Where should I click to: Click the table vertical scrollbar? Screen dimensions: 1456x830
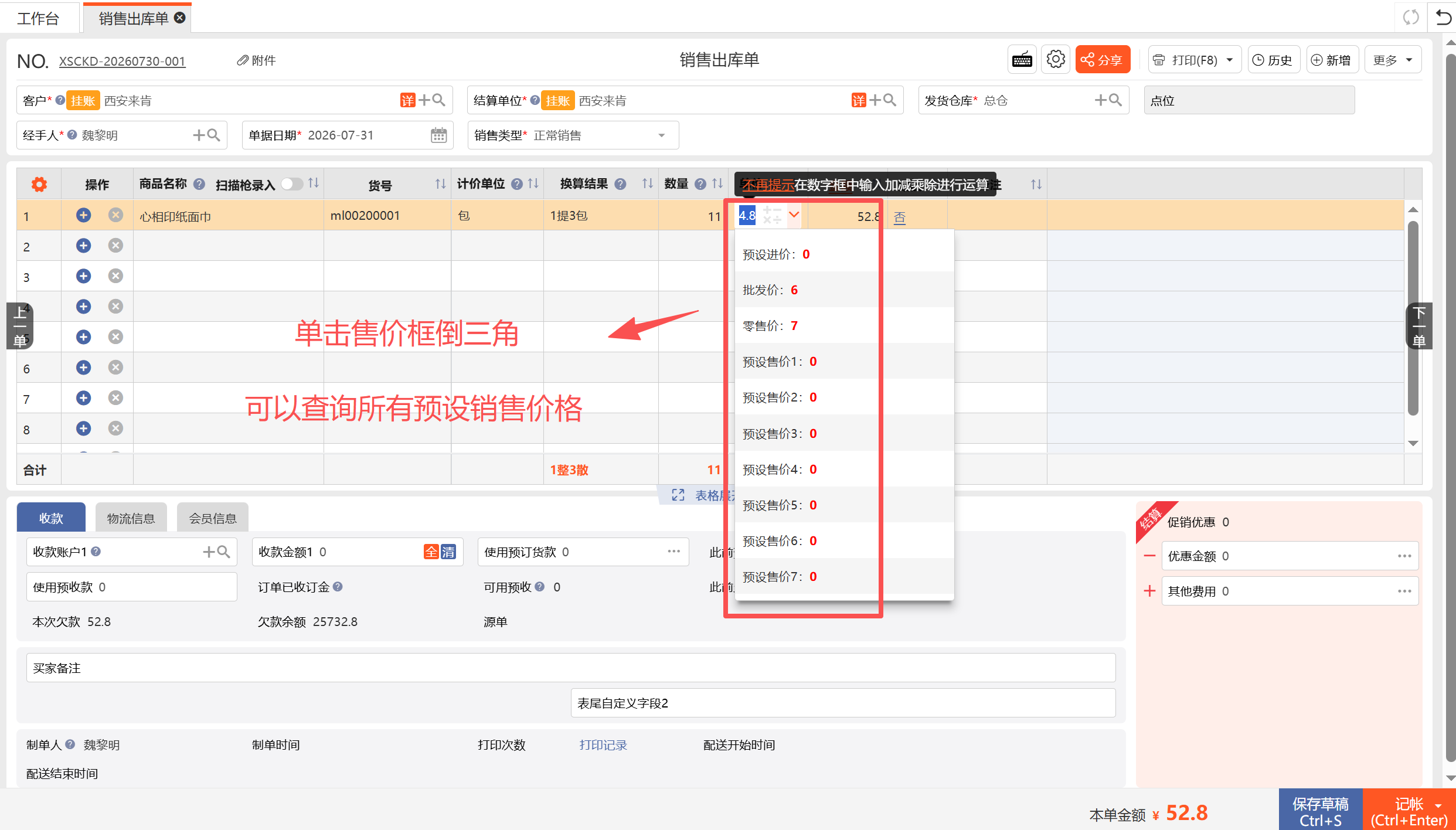pyautogui.click(x=1413, y=318)
